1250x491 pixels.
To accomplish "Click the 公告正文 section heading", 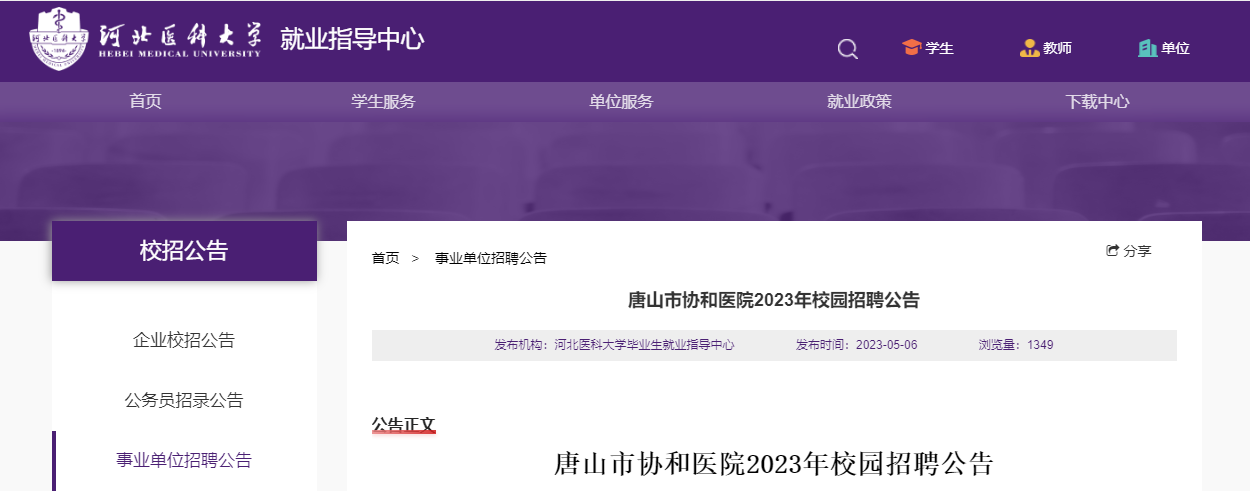I will click(x=404, y=425).
